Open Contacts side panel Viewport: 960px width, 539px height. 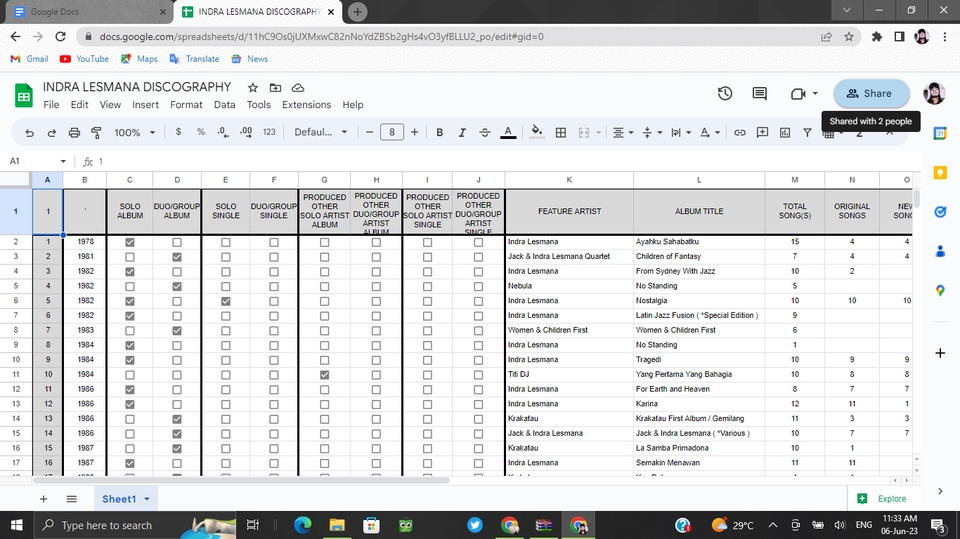point(940,251)
